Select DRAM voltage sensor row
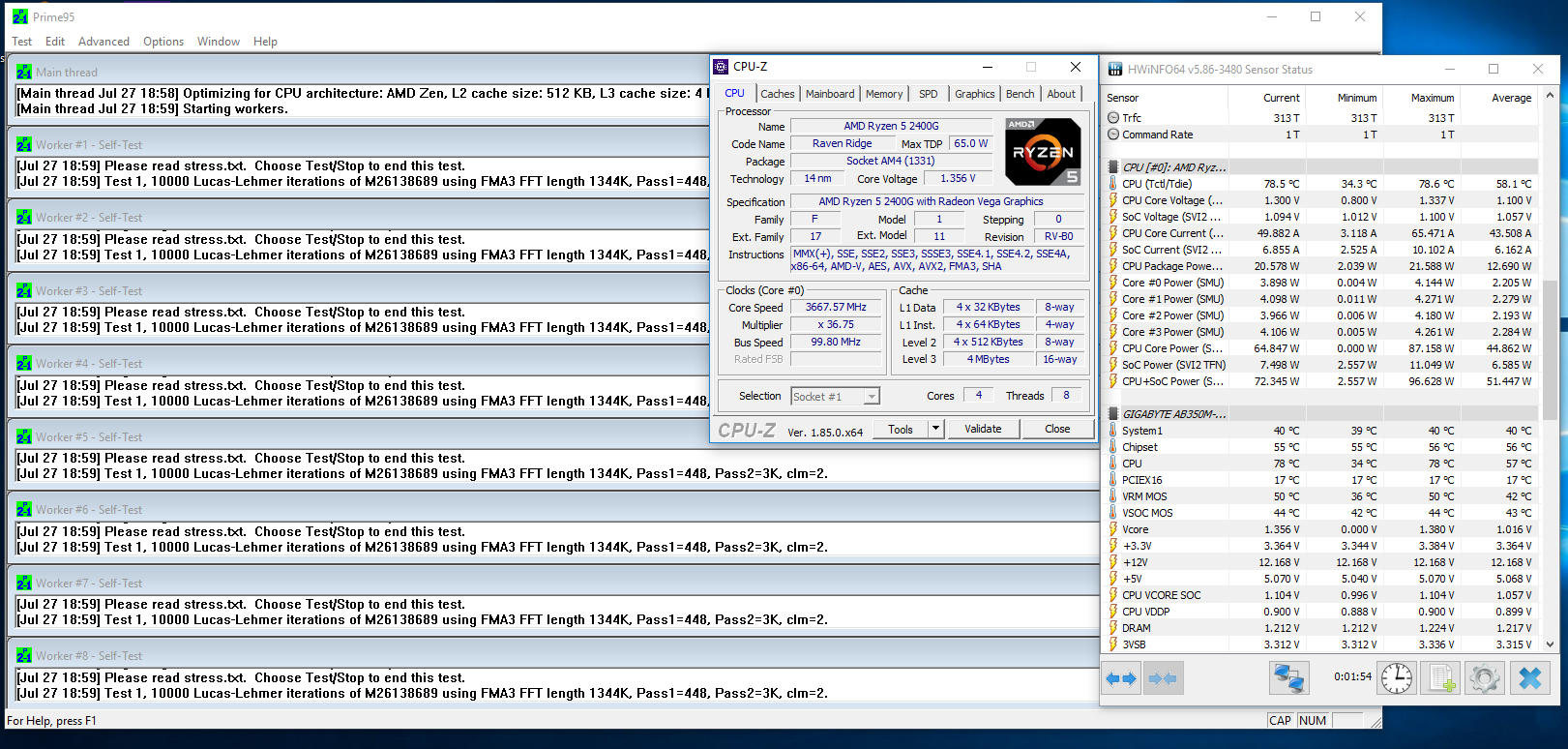 tap(1321, 628)
